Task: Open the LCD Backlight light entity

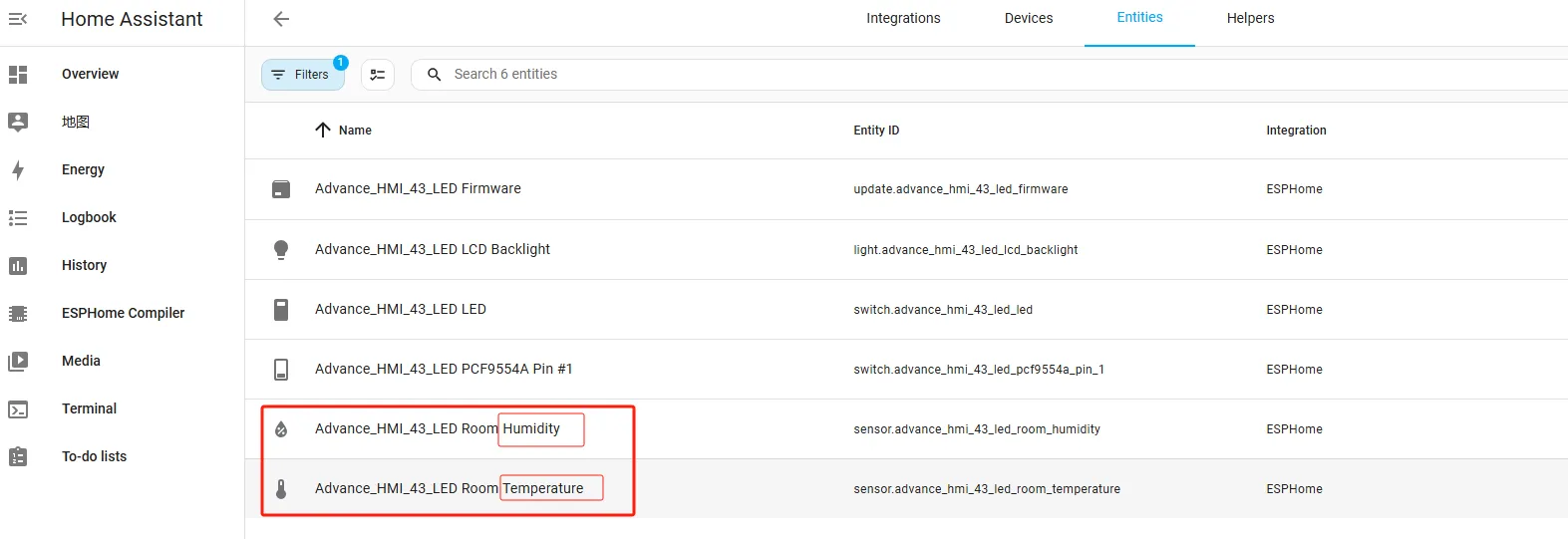Action: [433, 249]
